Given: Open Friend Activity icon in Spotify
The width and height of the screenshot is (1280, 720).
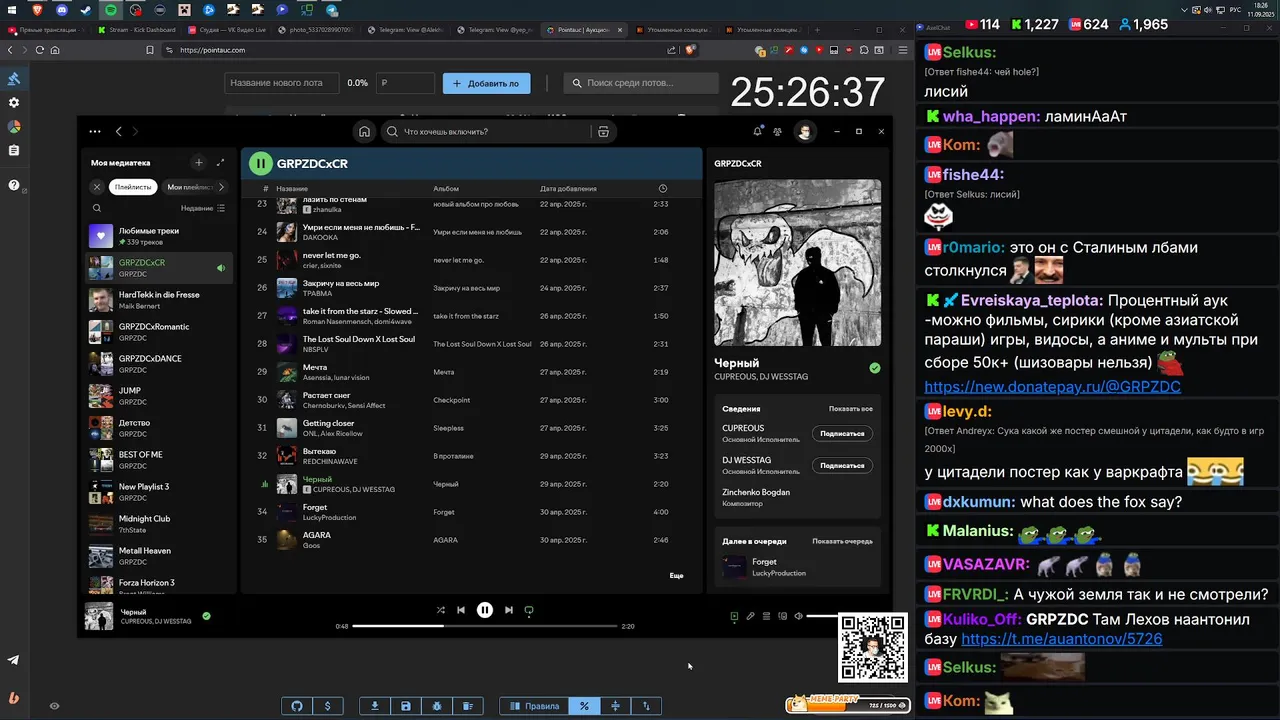Looking at the screenshot, I should coord(777,131).
